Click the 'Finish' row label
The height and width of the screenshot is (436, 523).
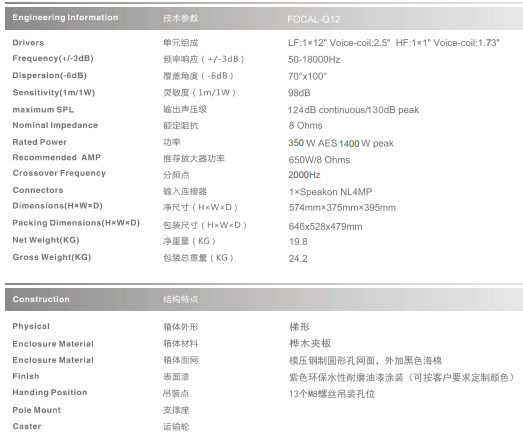[26, 376]
